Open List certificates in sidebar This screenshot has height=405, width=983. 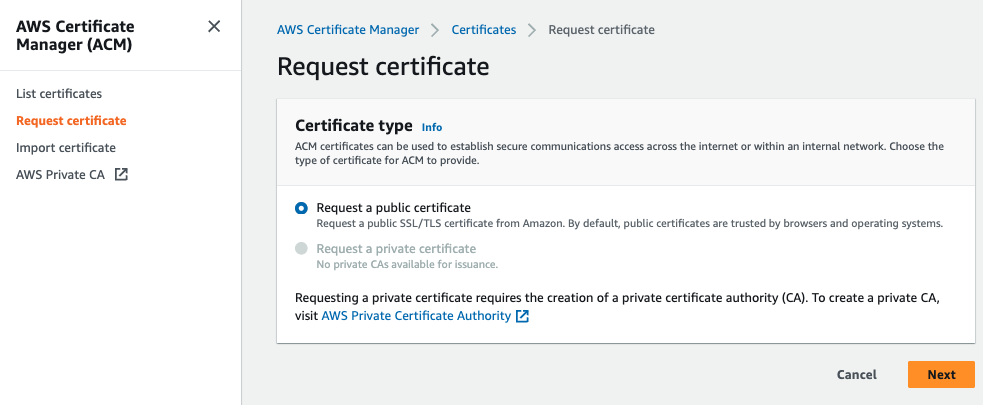point(59,94)
